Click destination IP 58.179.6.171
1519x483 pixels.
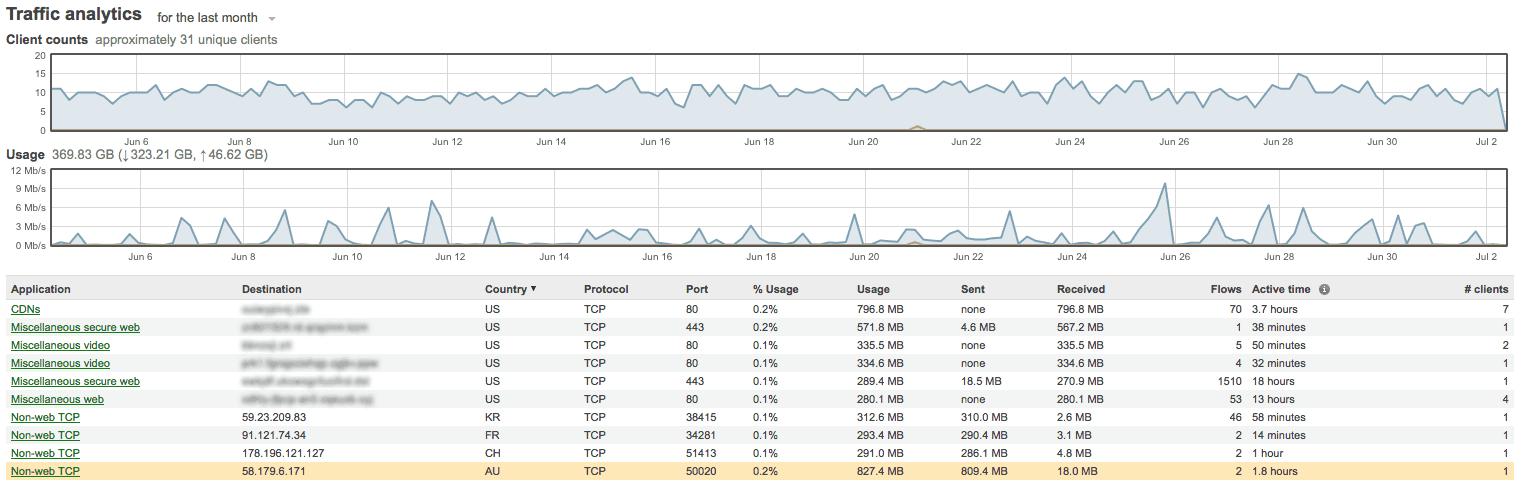pos(274,471)
